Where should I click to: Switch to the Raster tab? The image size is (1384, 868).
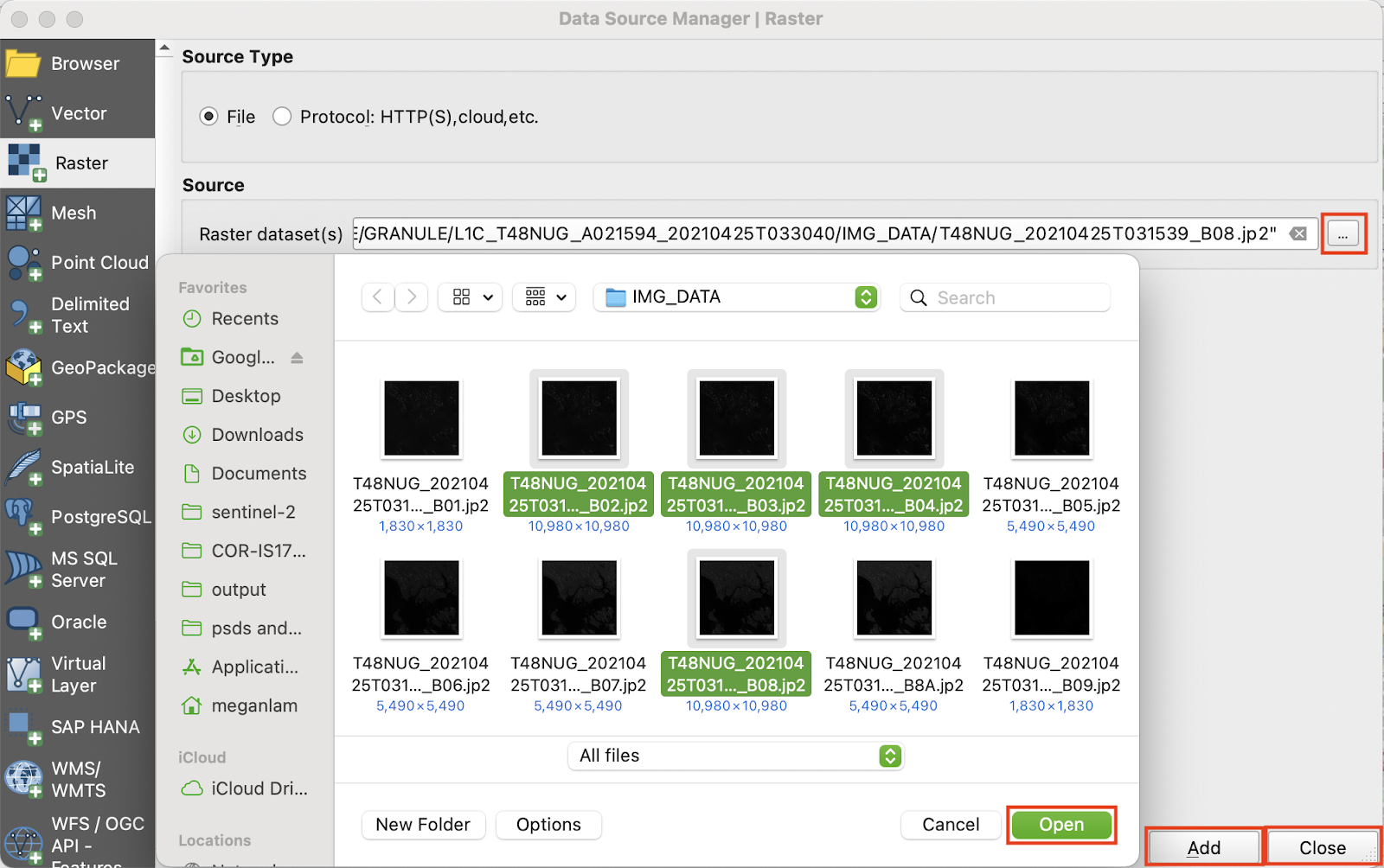78,163
